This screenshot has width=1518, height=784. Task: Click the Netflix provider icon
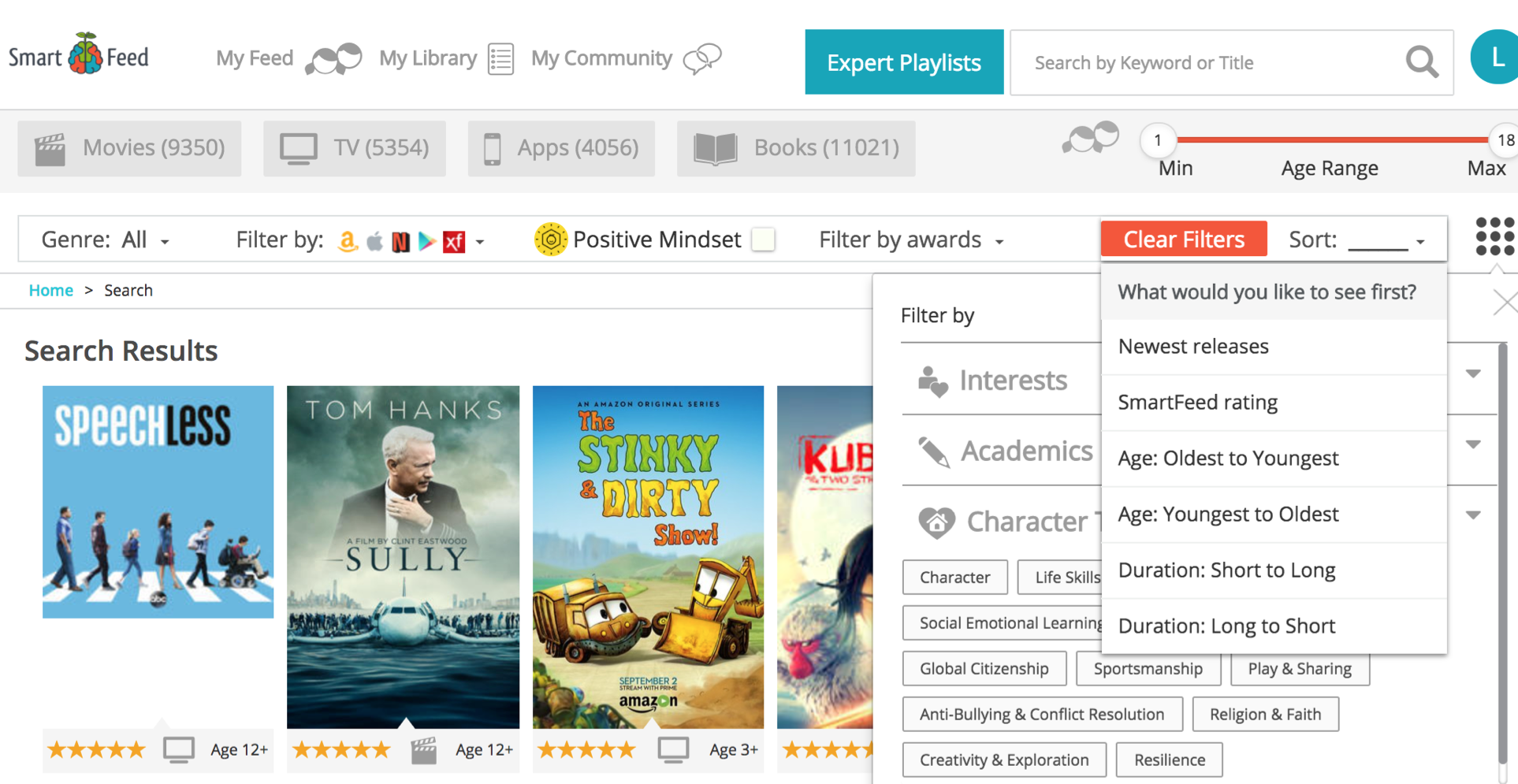coord(400,241)
